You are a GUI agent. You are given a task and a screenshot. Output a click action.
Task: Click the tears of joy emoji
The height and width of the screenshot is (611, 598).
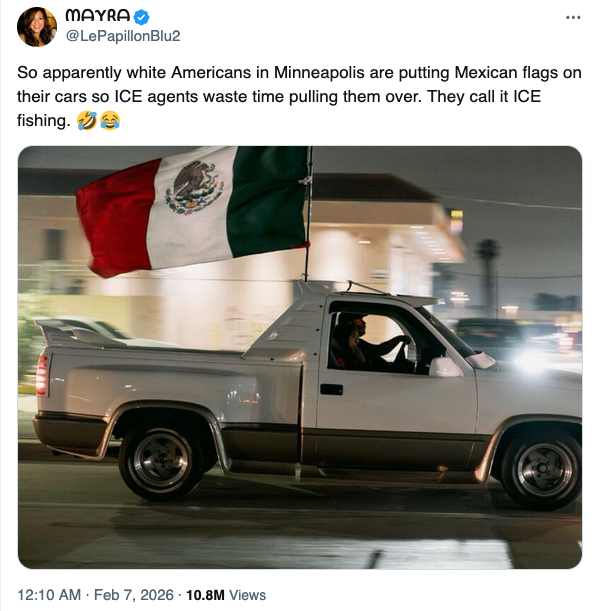point(110,120)
